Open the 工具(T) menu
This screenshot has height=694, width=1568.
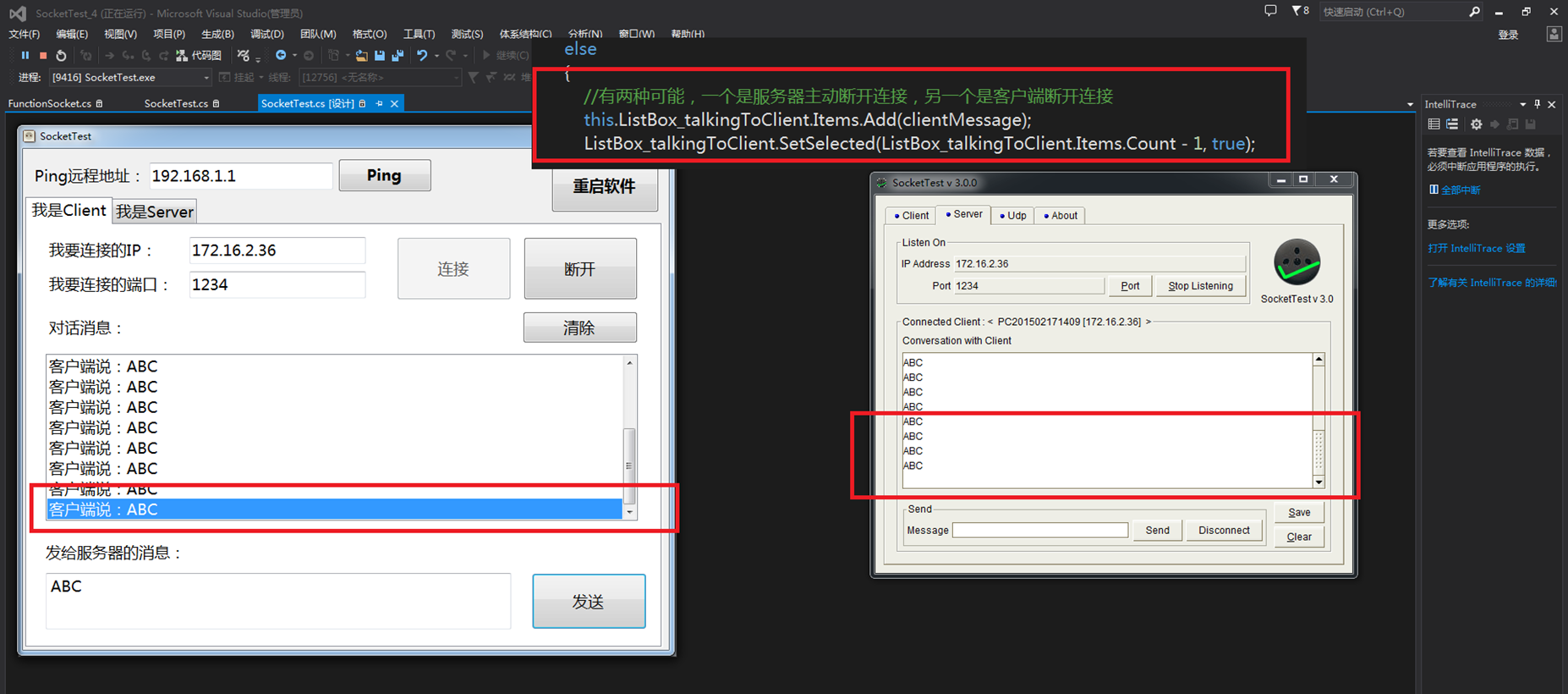[419, 34]
